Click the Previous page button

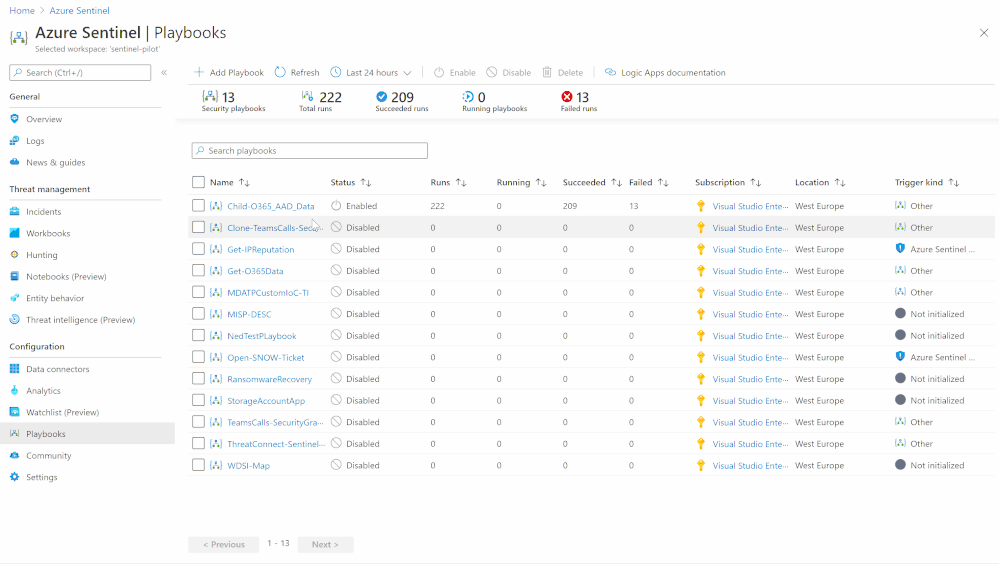[x=224, y=544]
